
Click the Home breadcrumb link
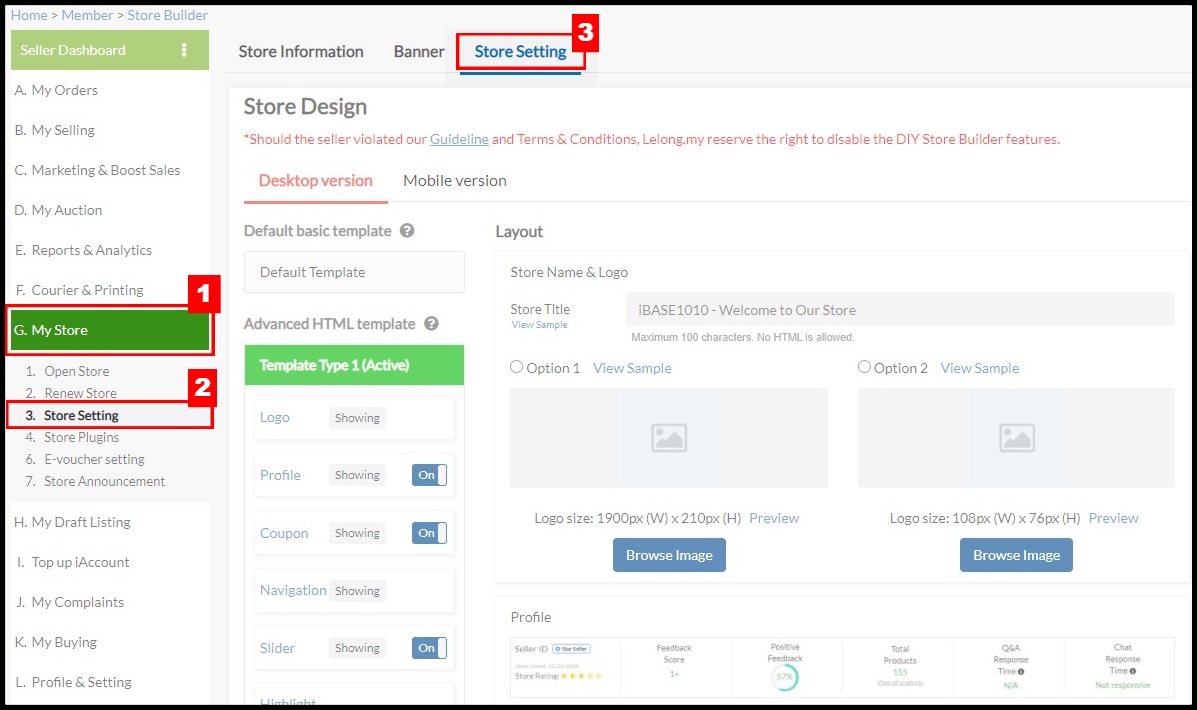(29, 15)
